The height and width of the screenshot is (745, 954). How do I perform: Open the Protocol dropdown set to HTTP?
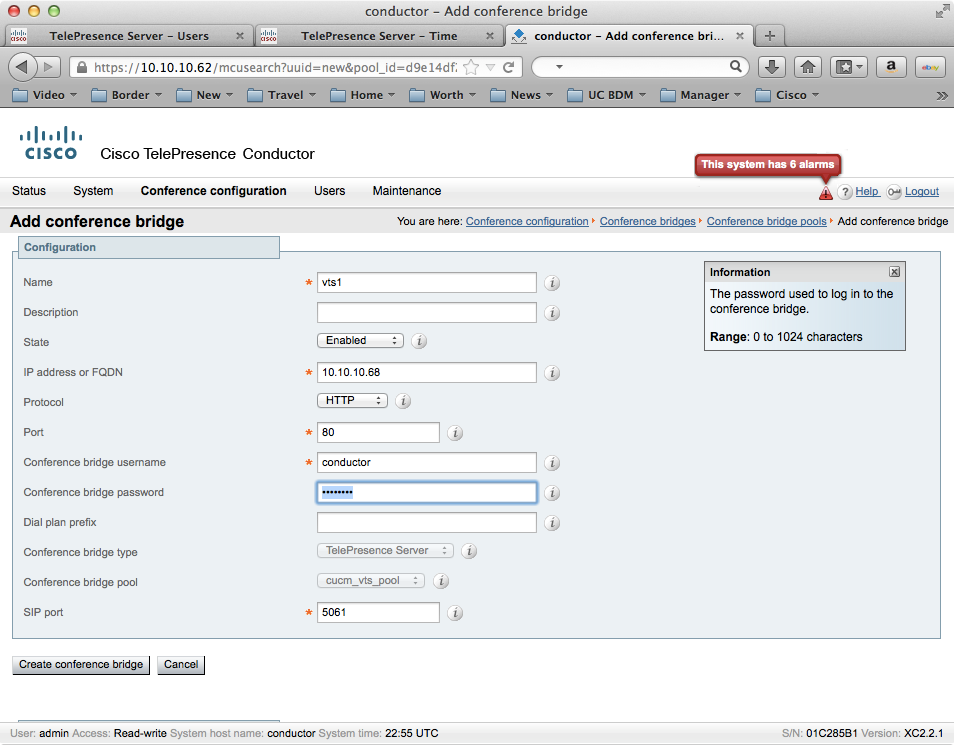(352, 400)
